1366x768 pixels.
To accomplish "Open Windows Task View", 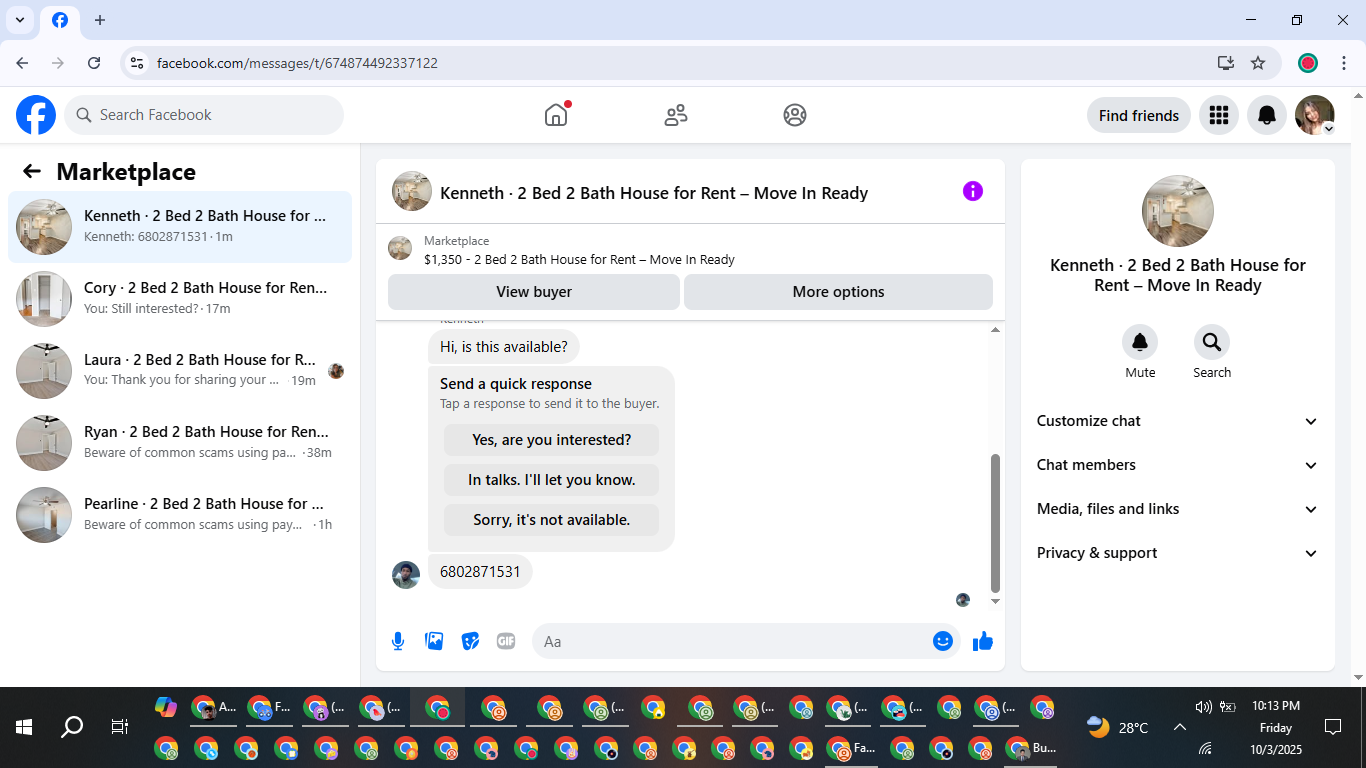I will tap(120, 727).
